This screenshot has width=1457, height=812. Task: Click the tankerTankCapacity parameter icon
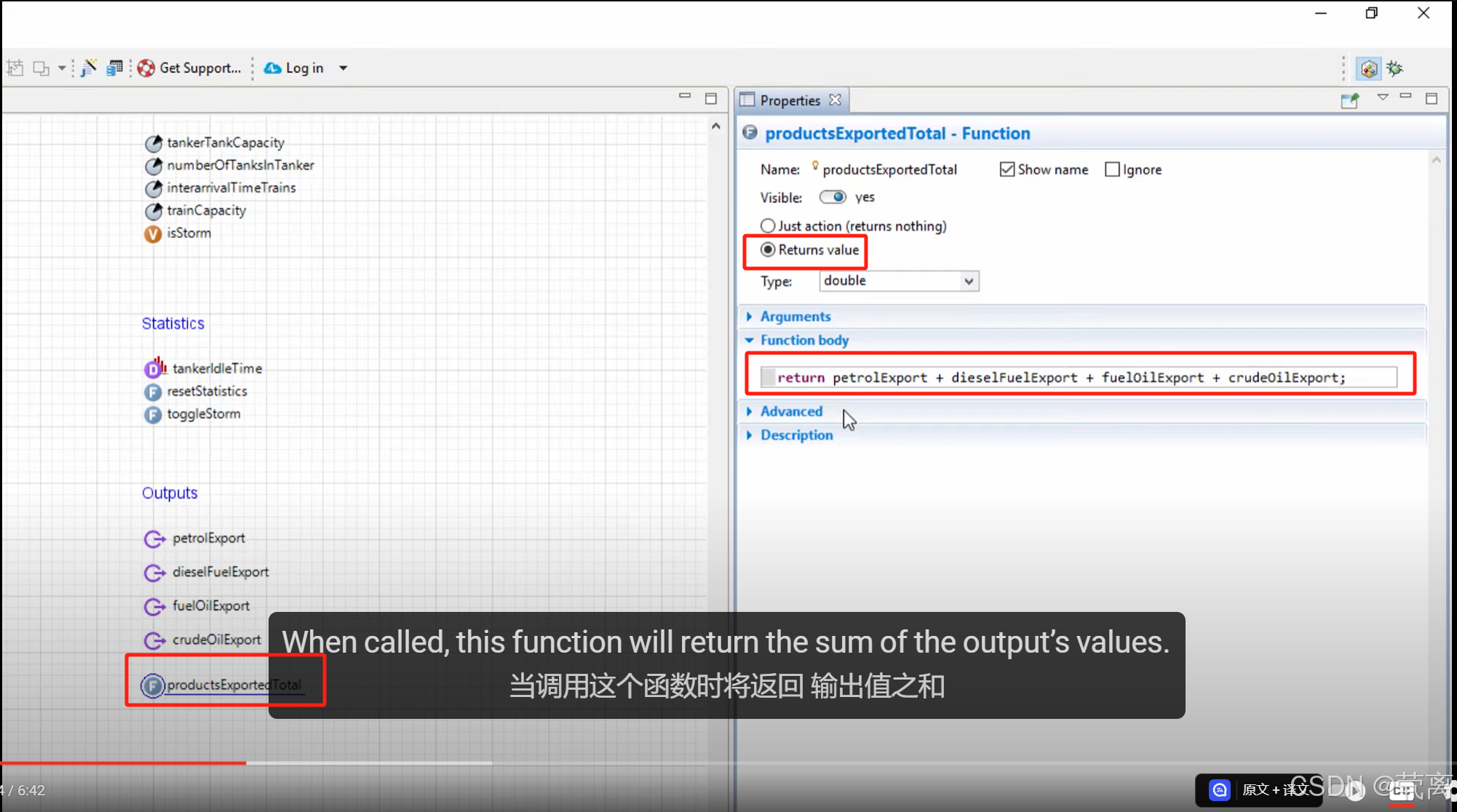coord(153,143)
